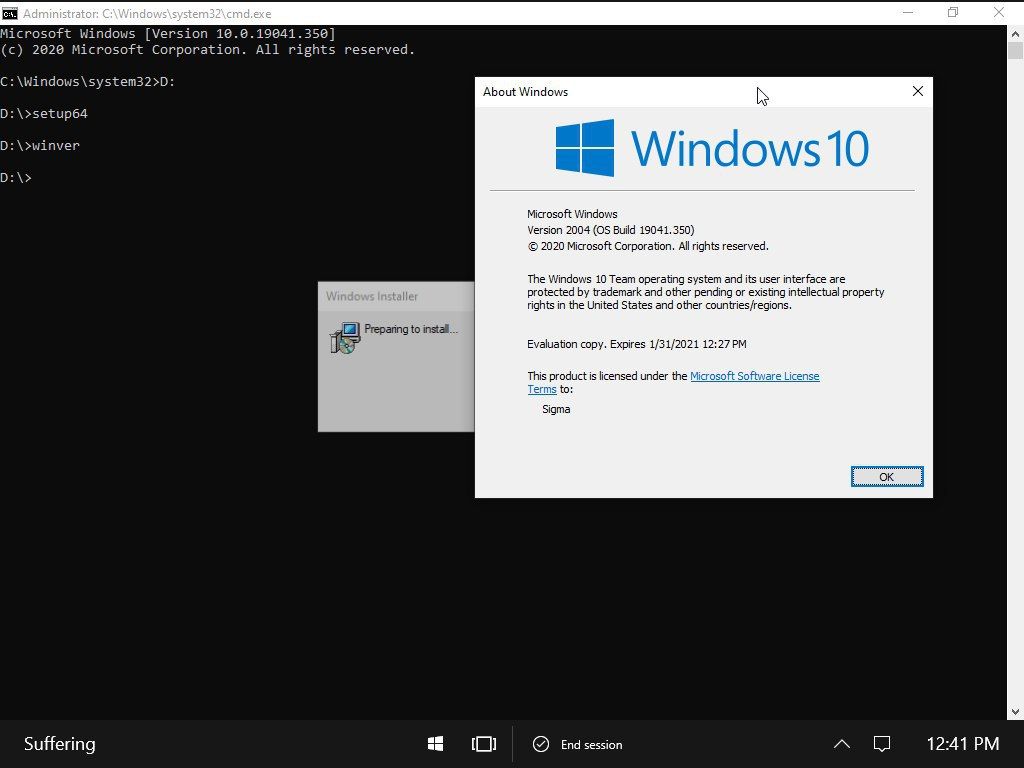Viewport: 1024px width, 768px height.
Task: Click the winver command line
Action: point(40,146)
